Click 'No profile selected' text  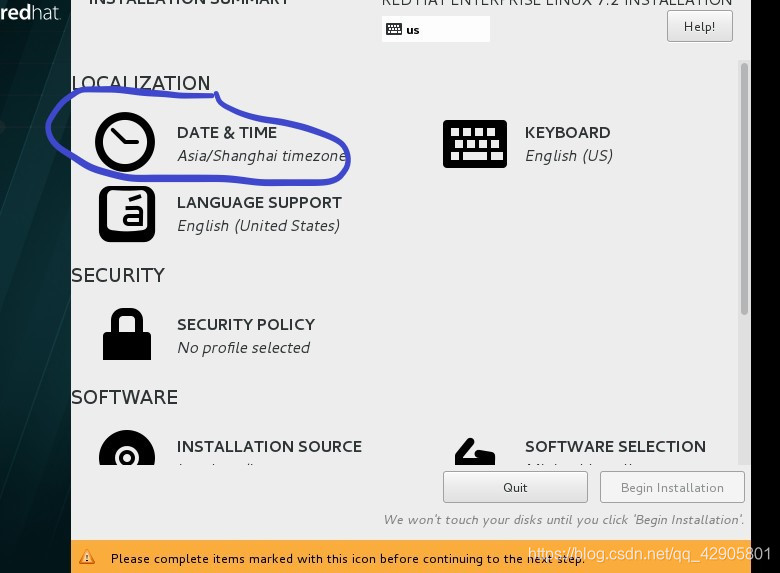pos(244,348)
